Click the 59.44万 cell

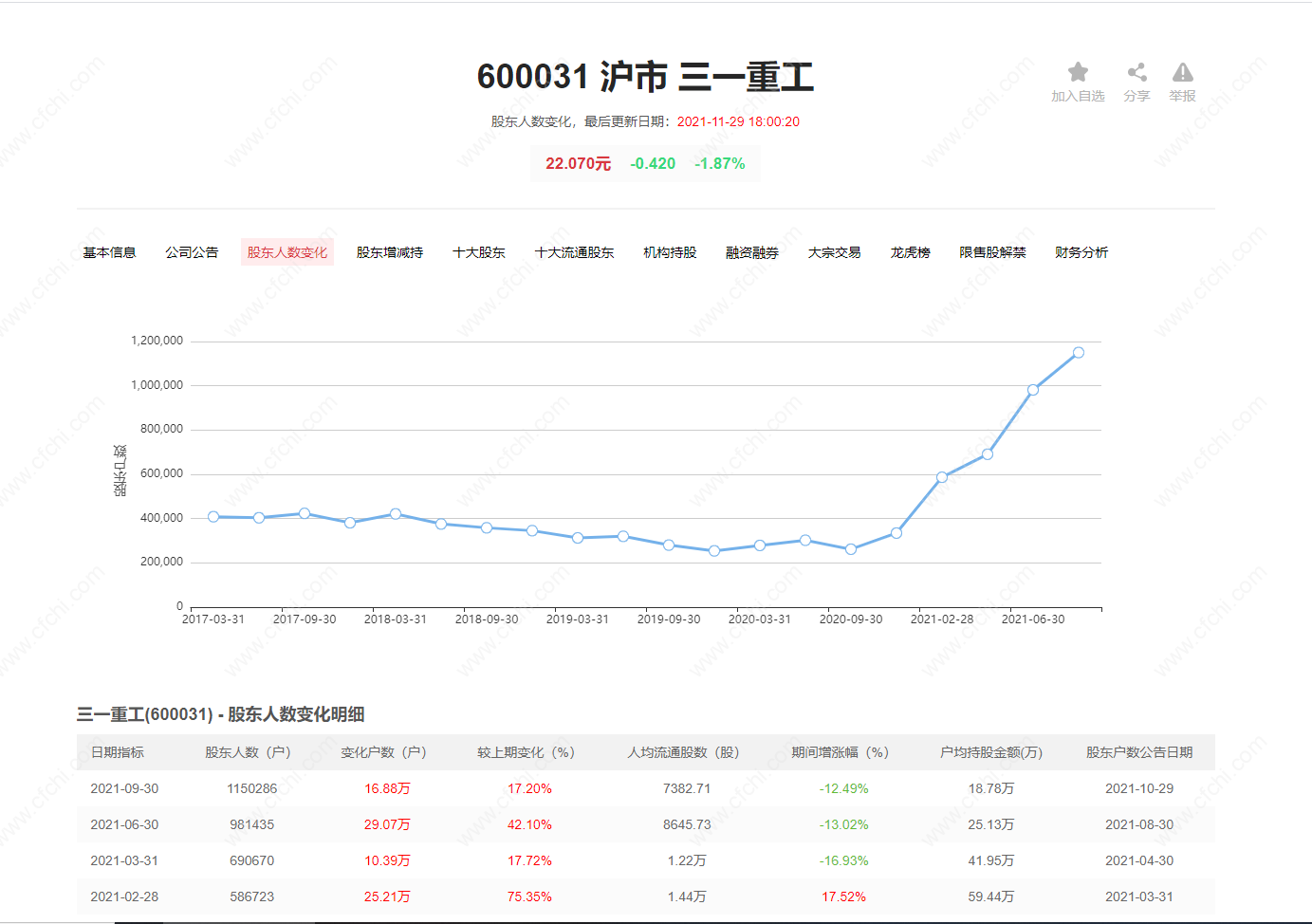click(x=991, y=896)
